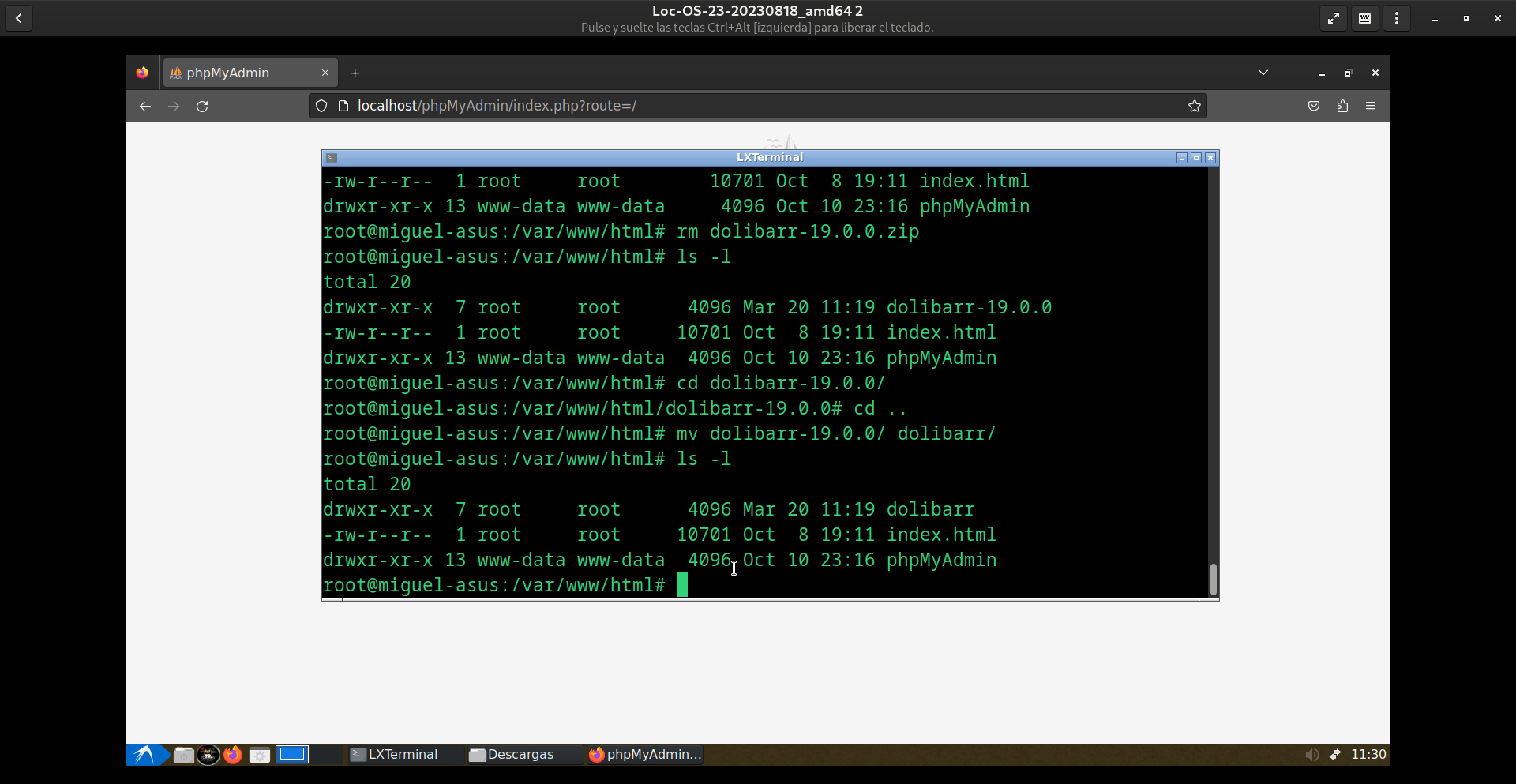Click the localhost URL address bar

tap(711, 107)
